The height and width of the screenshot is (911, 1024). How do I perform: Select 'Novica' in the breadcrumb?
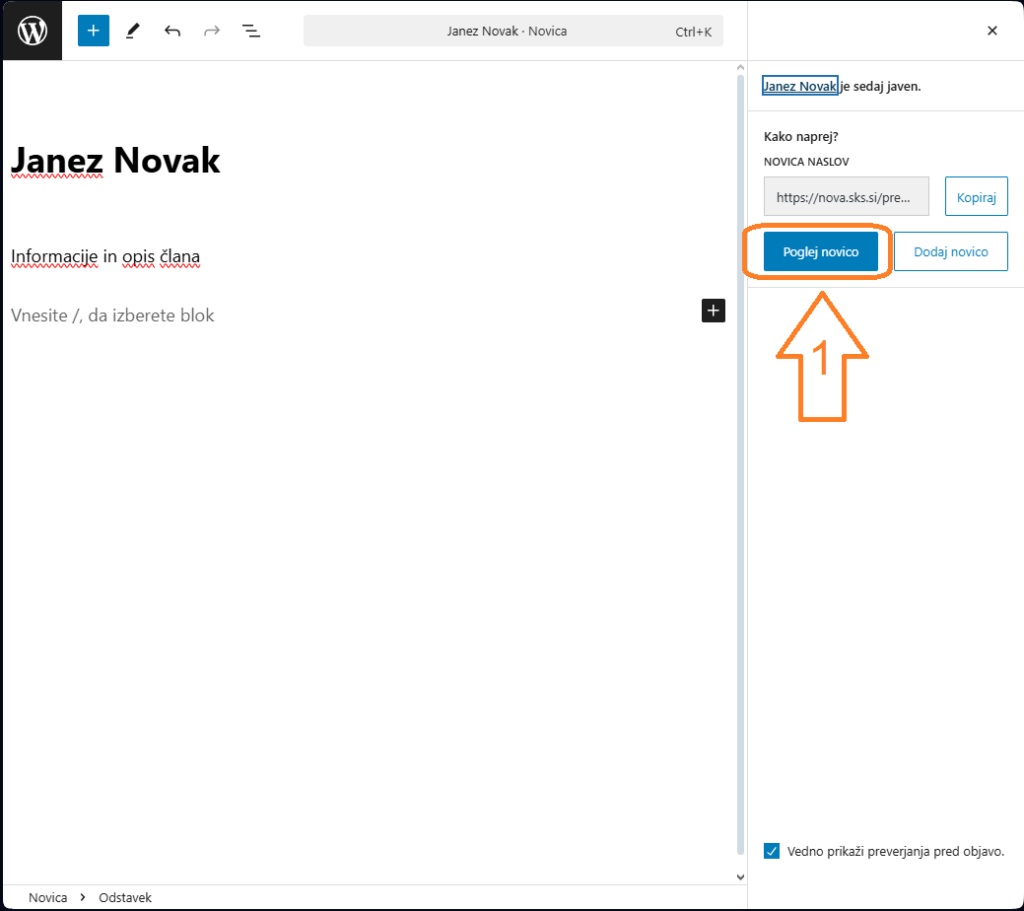pyautogui.click(x=48, y=898)
